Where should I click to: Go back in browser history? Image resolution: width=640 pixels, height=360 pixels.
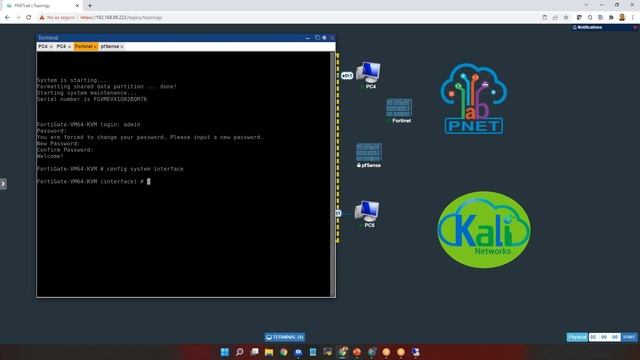(7, 18)
